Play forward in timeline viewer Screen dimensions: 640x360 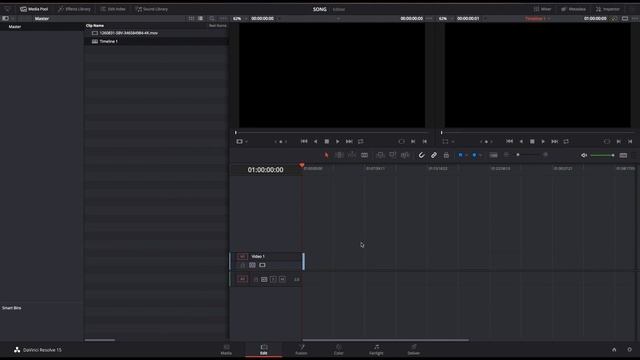(543, 141)
